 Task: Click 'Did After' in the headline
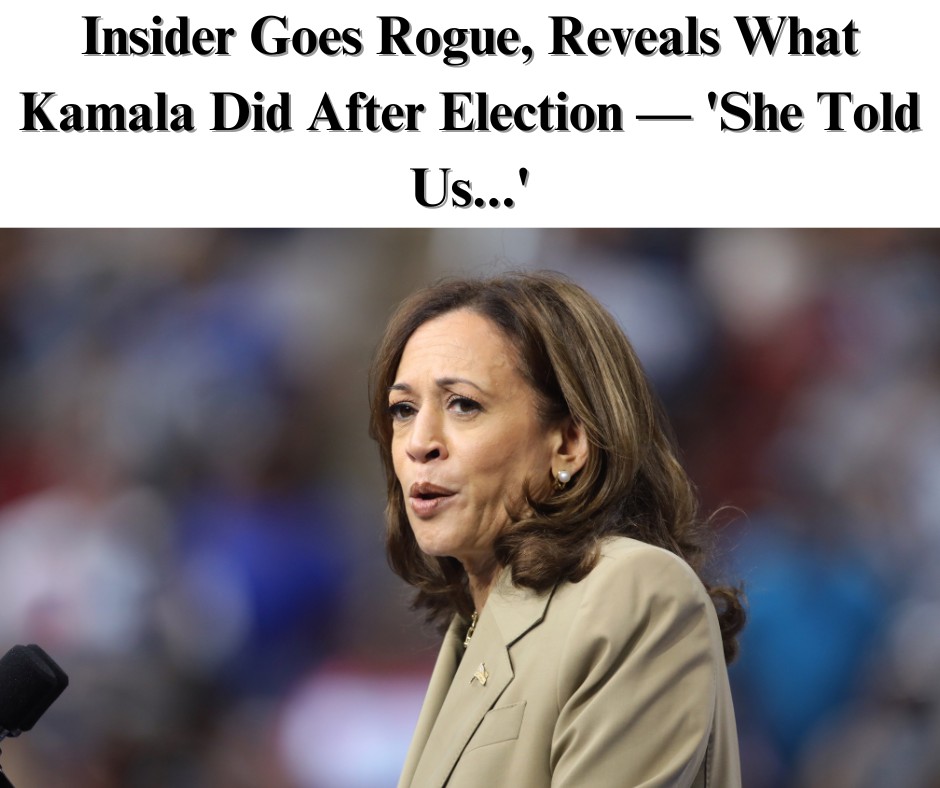point(318,112)
